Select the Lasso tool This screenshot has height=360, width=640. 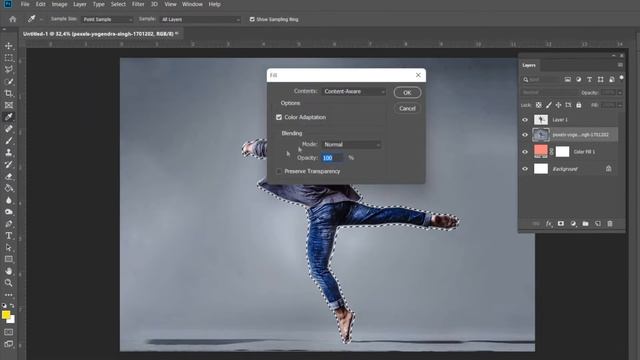pos(9,69)
